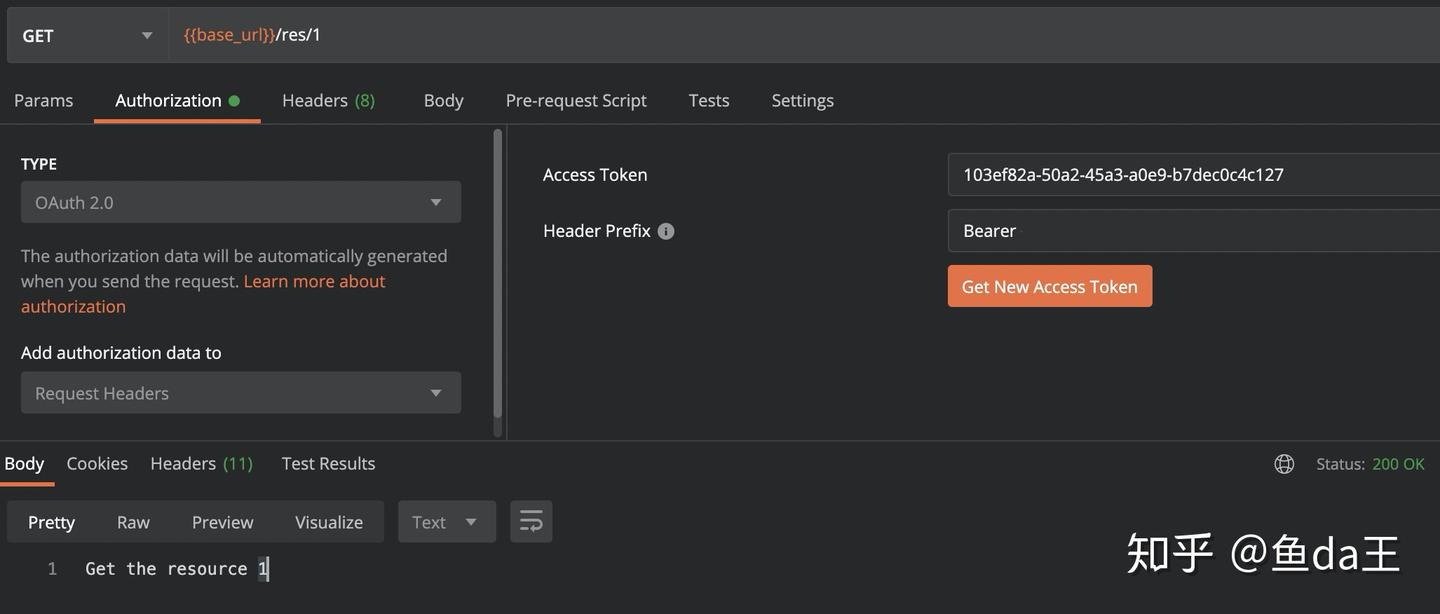Open the Text format dropdown
This screenshot has width=1440, height=614.
coord(446,522)
